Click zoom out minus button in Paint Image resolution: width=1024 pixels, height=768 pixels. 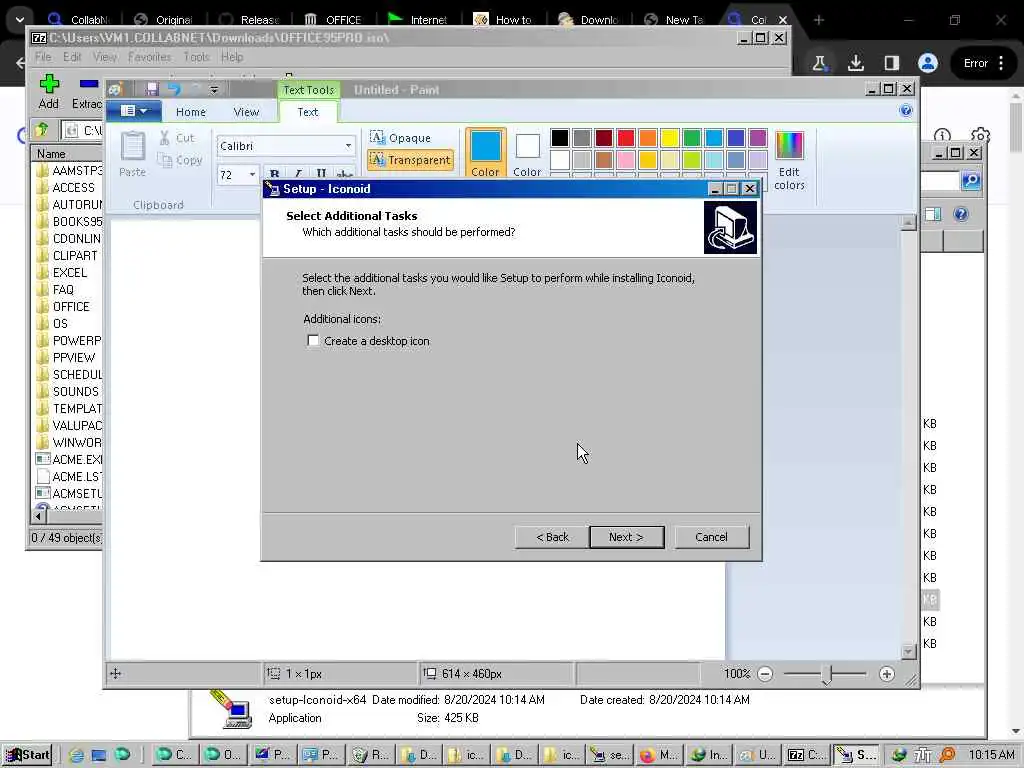click(x=765, y=674)
